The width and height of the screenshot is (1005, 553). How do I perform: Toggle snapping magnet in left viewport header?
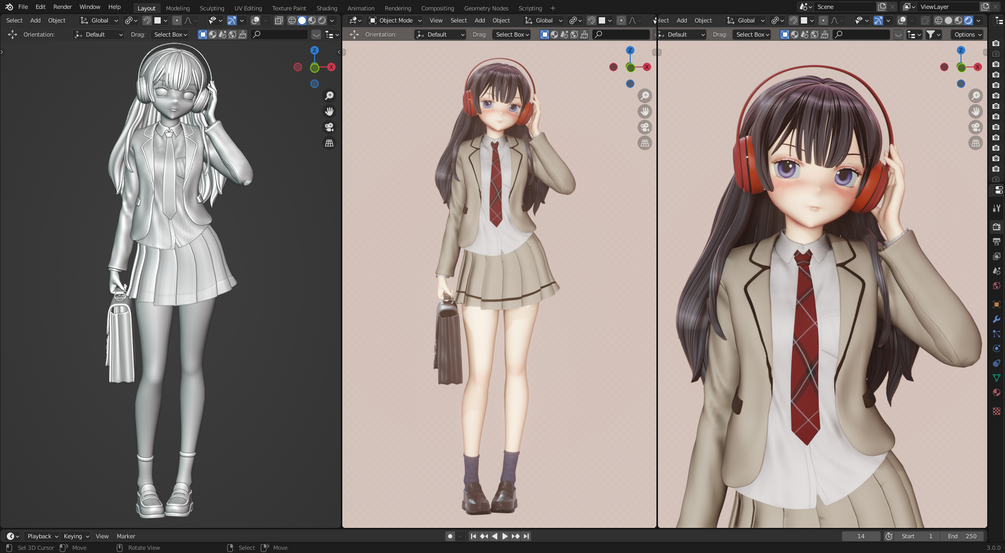click(147, 21)
